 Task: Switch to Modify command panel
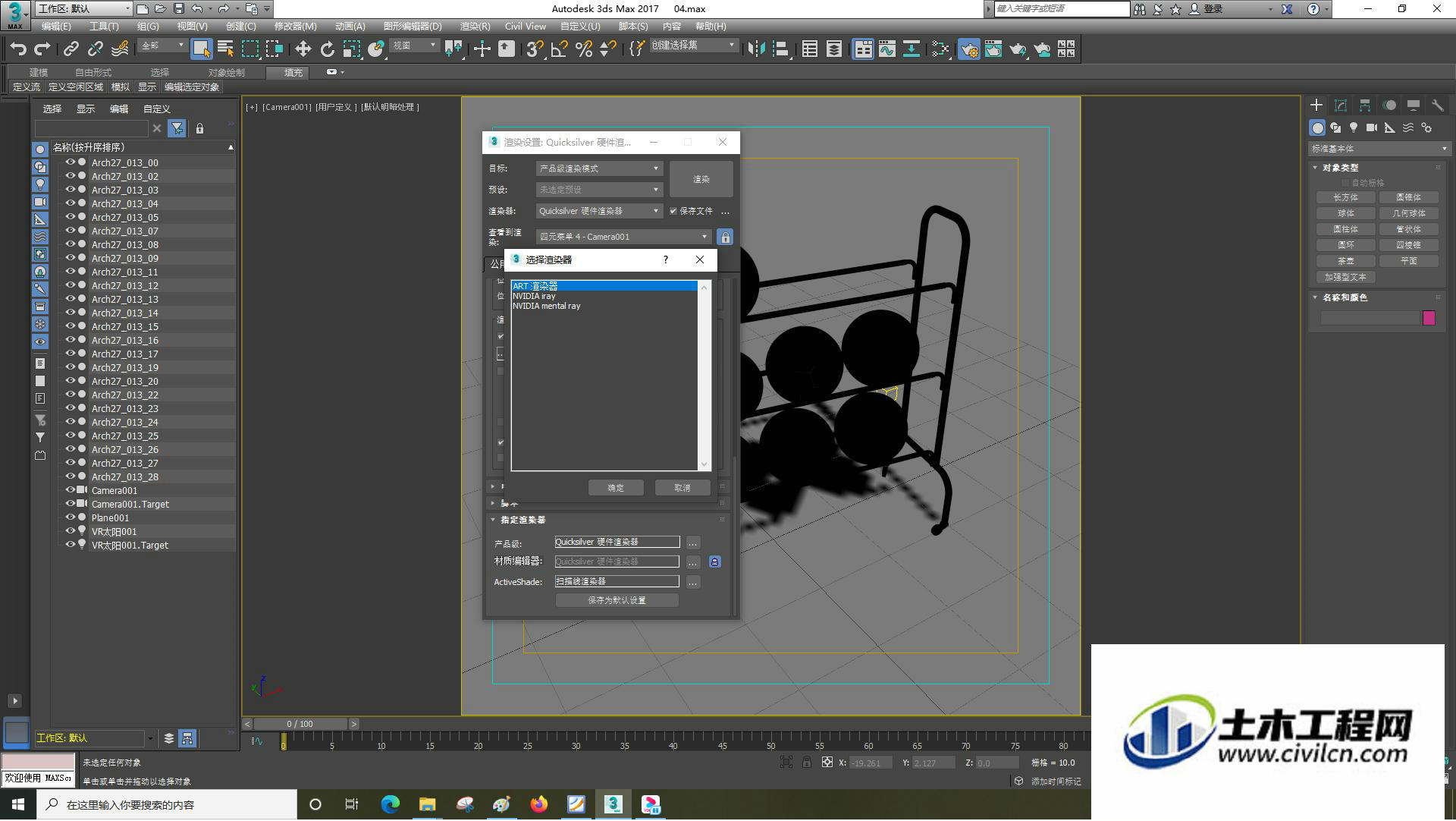[1341, 105]
